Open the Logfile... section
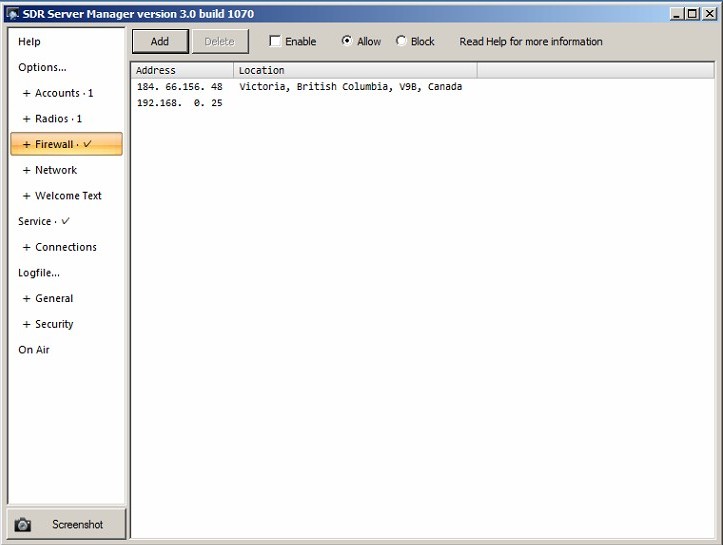The width and height of the screenshot is (723, 545). coord(39,273)
